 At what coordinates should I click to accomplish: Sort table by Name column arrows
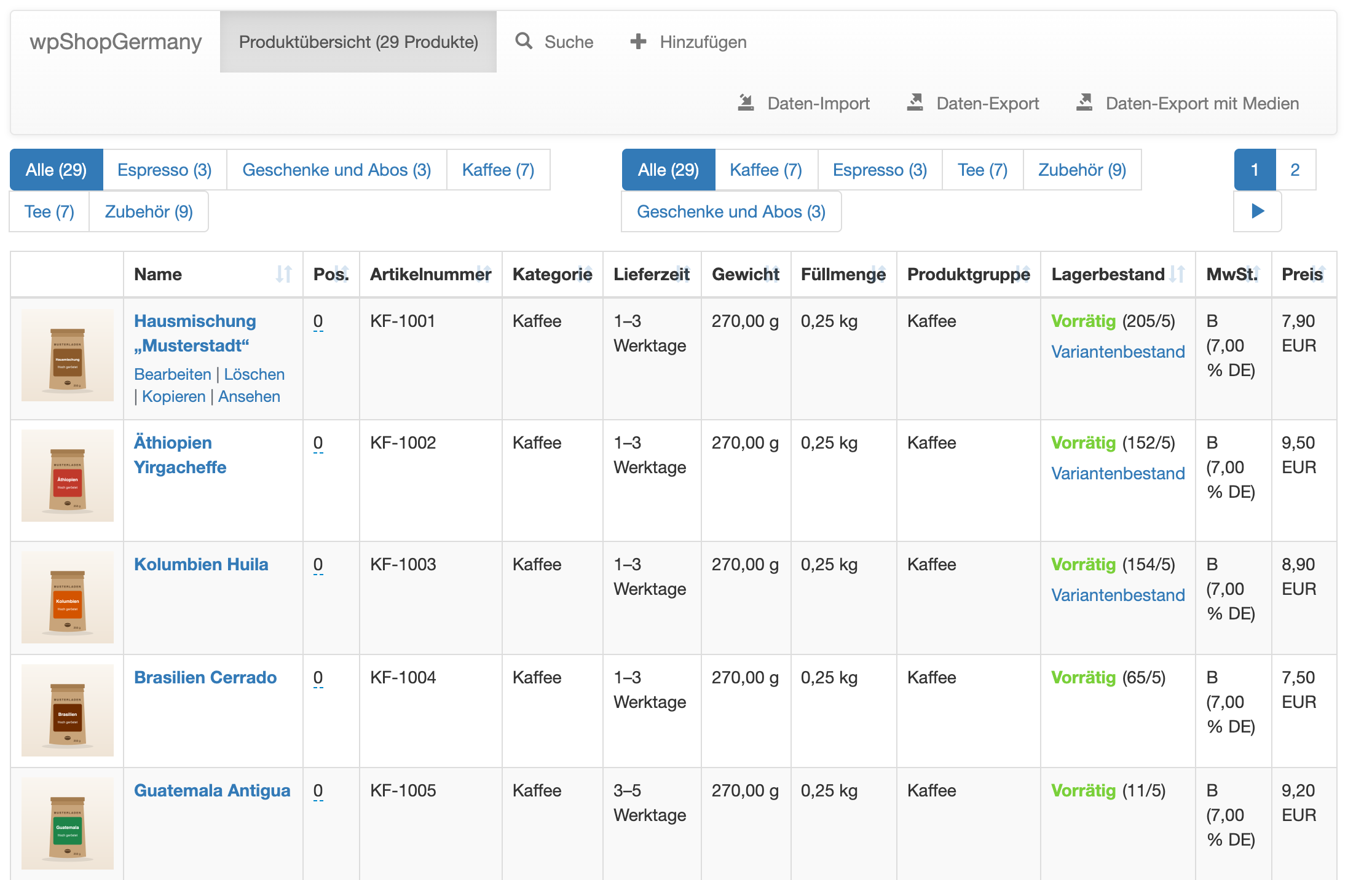tap(283, 274)
